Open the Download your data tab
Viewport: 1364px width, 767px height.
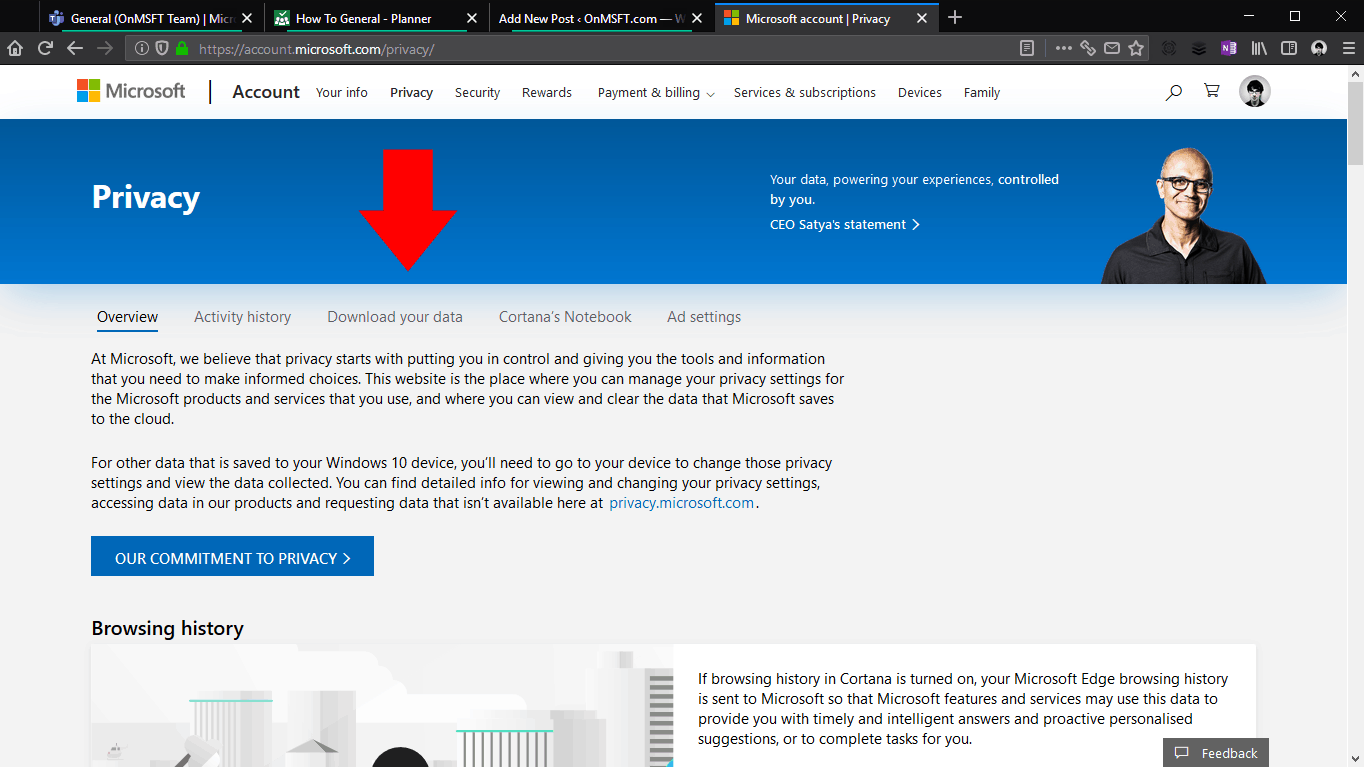point(395,317)
